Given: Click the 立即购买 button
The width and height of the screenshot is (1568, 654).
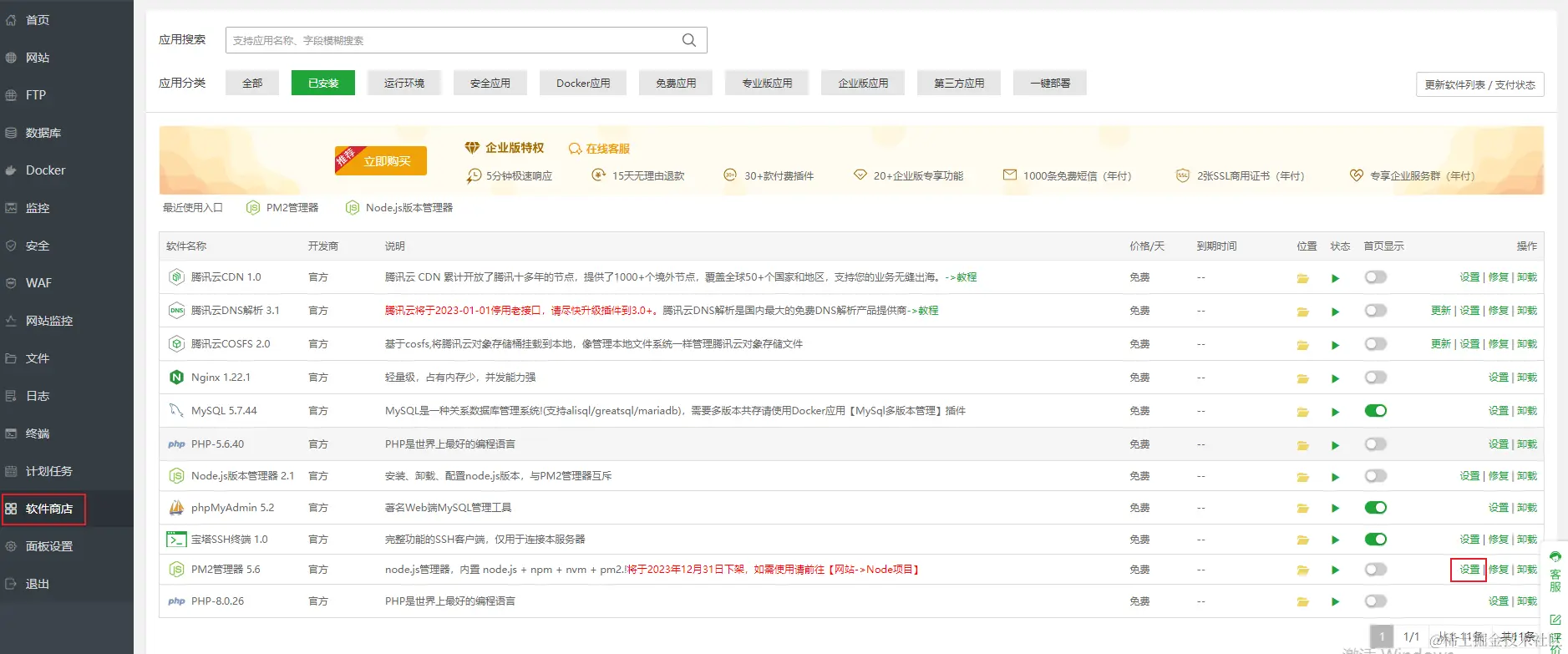Looking at the screenshot, I should pos(381,160).
